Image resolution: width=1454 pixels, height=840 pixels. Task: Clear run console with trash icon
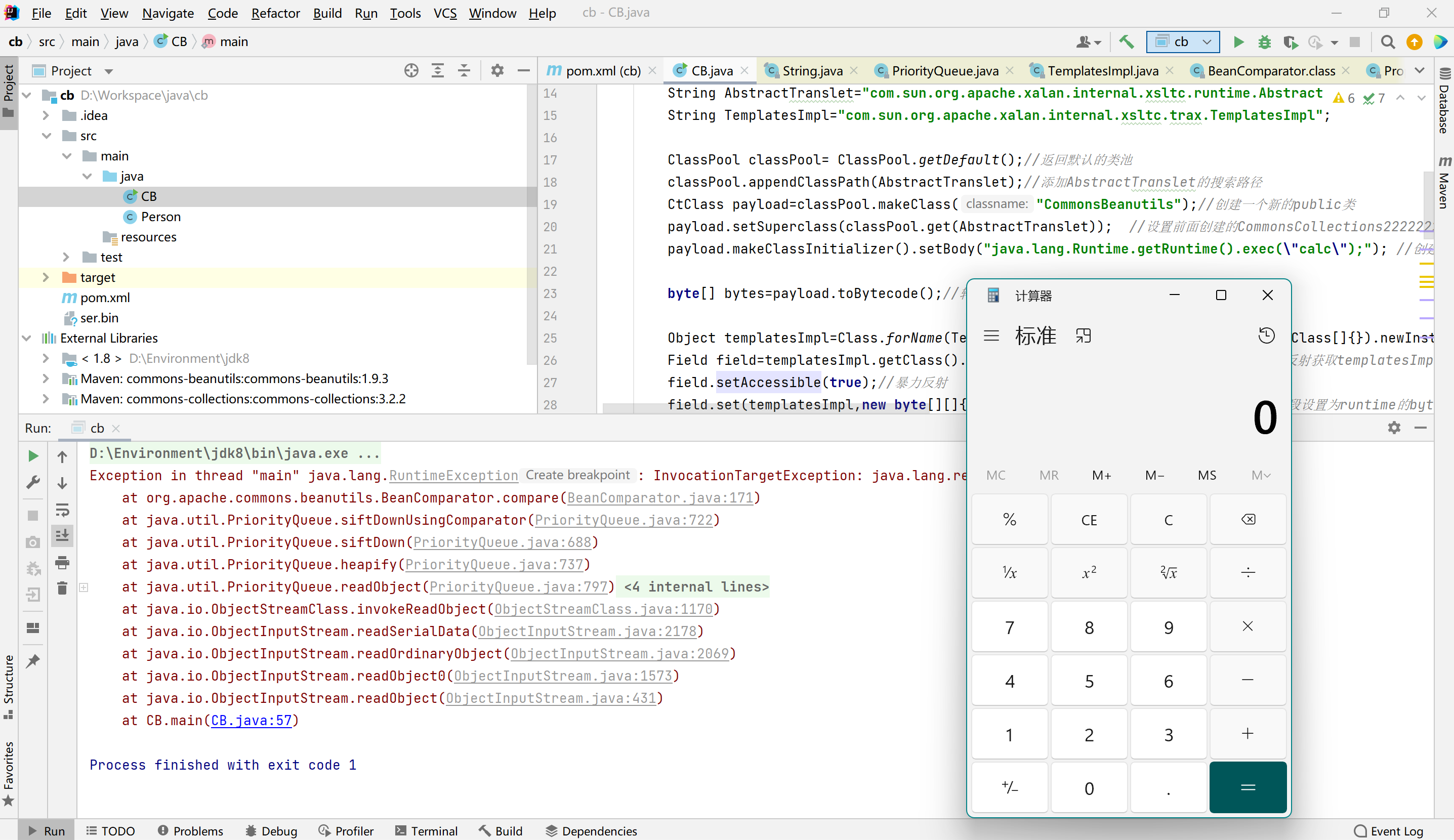[62, 588]
